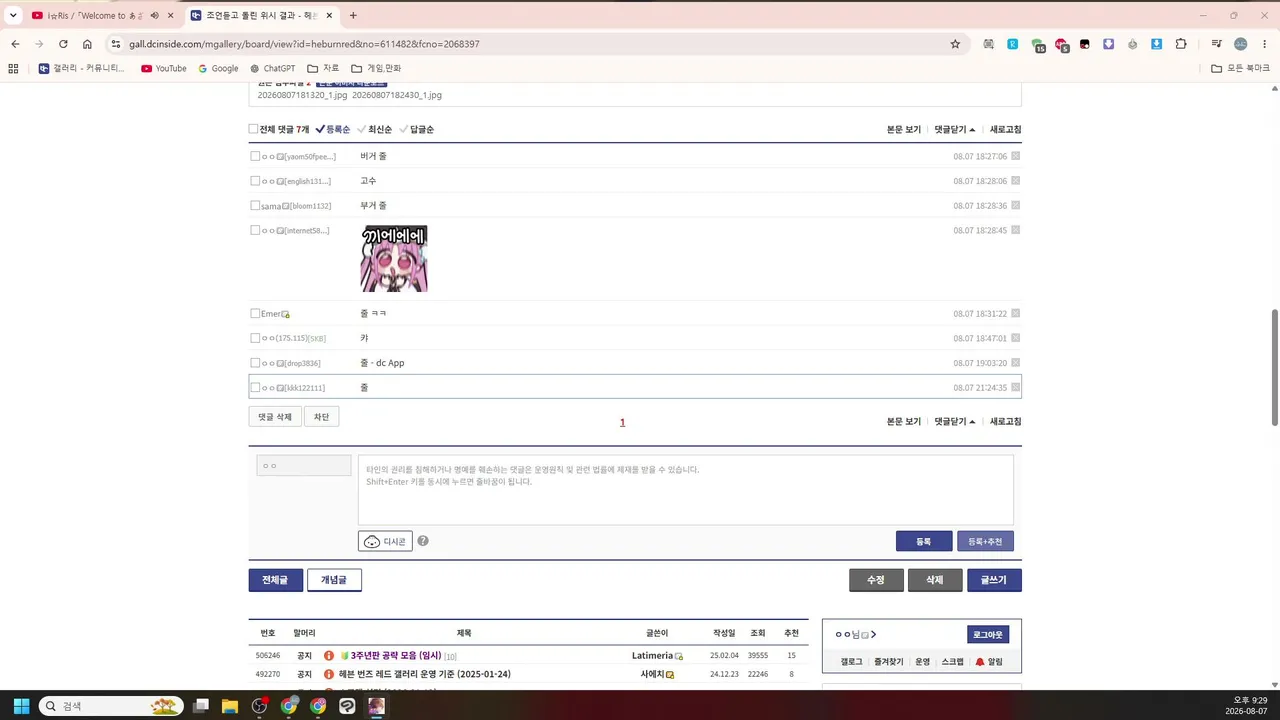Tick the checkbox for sama's comment

(255, 206)
